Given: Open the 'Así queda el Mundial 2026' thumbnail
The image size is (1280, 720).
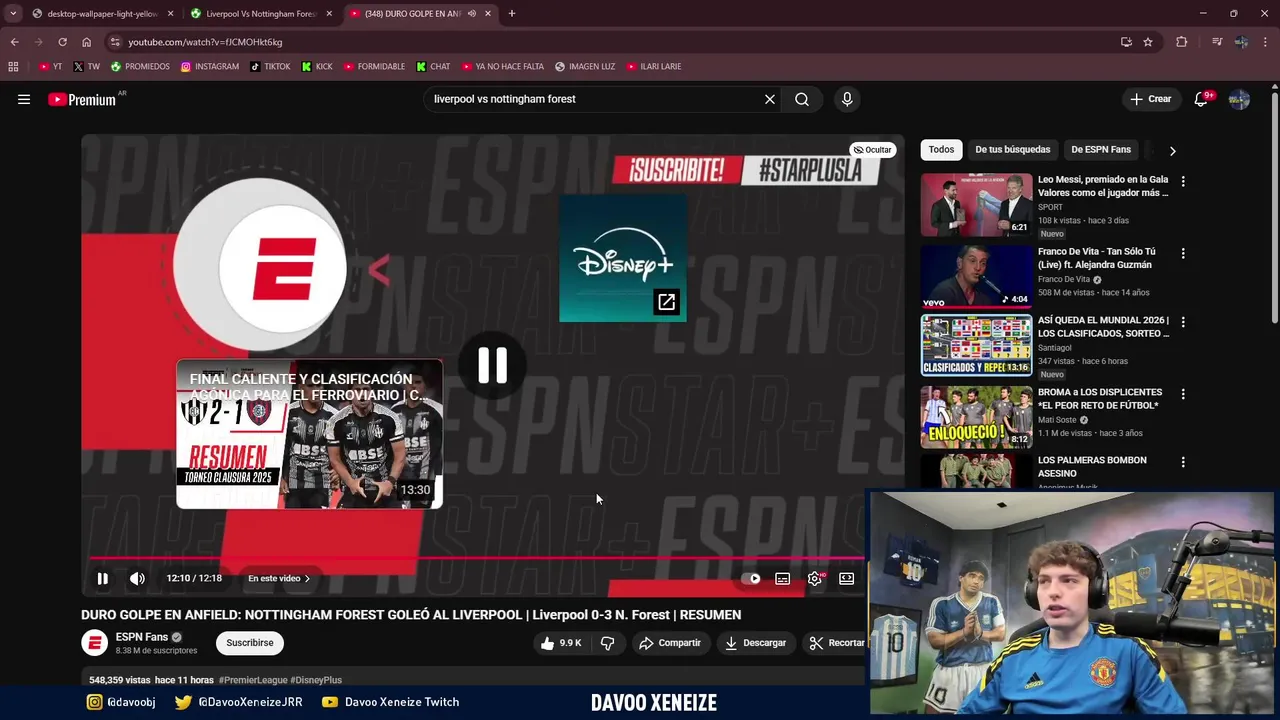Looking at the screenshot, I should [x=976, y=345].
